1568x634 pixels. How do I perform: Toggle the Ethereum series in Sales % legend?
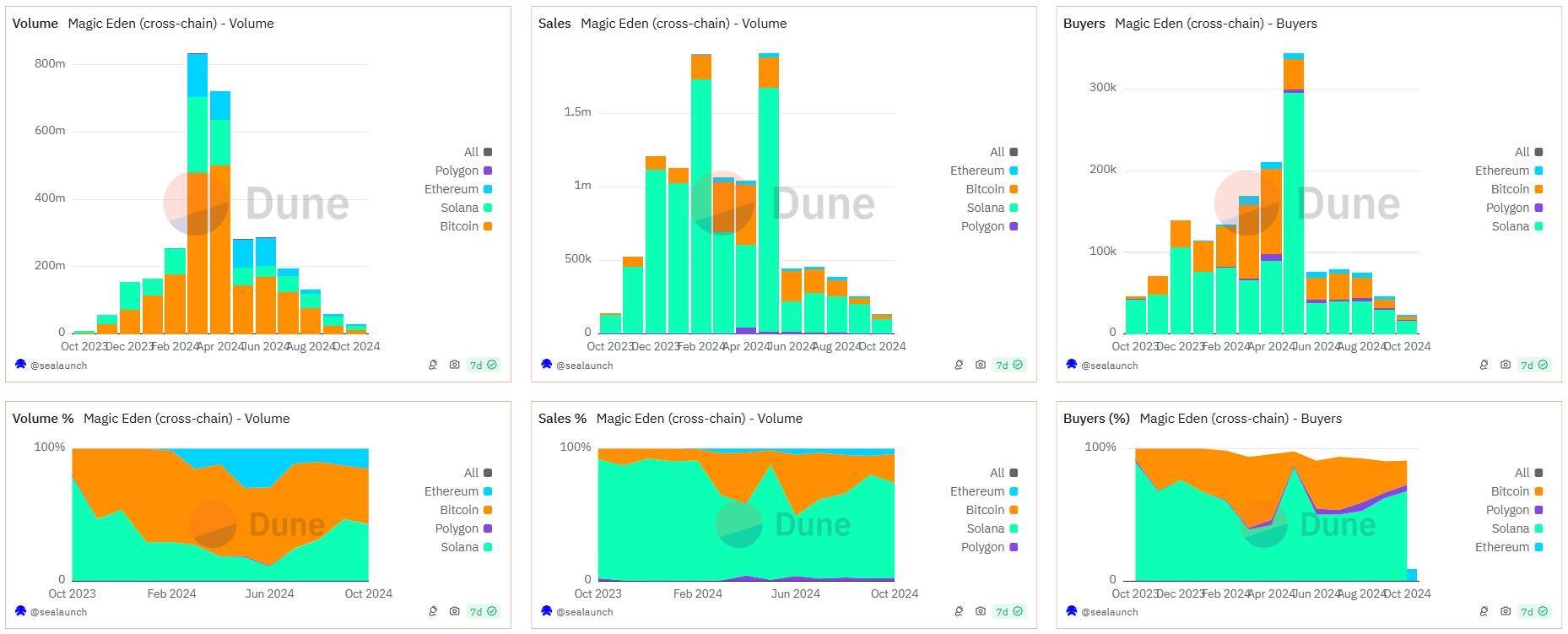pos(984,491)
